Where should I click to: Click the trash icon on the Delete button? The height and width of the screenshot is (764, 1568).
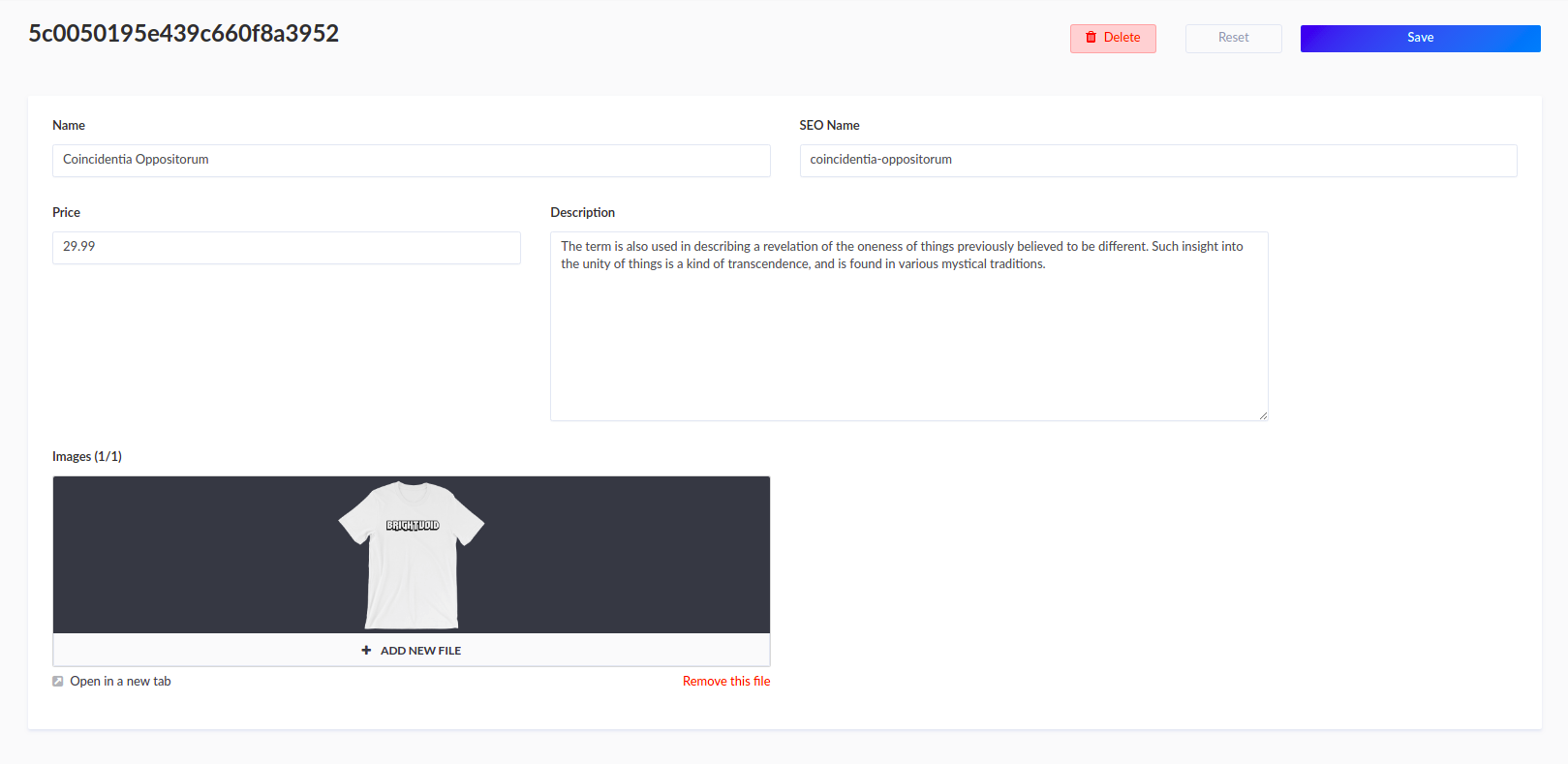point(1092,38)
